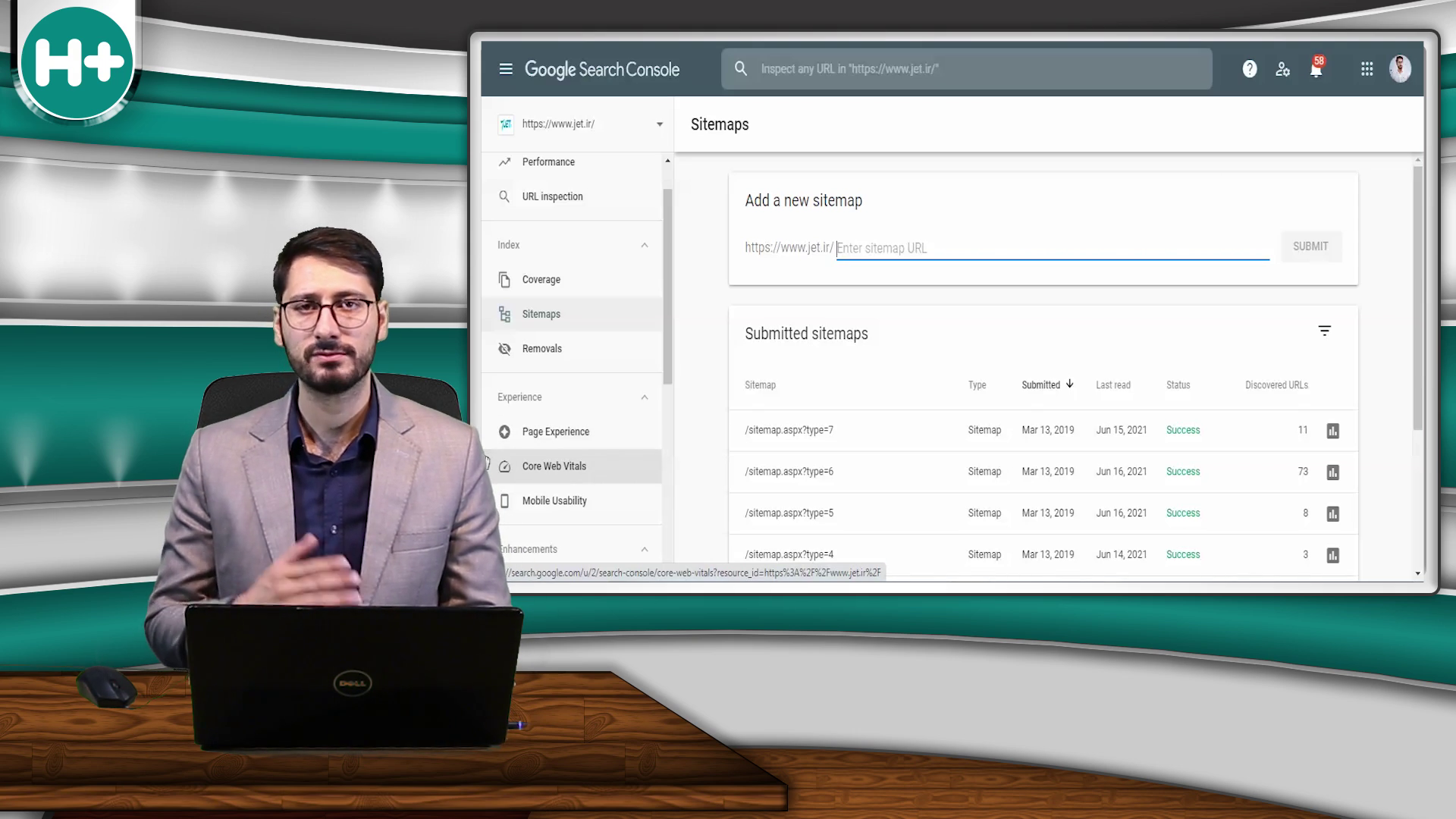Image resolution: width=1456 pixels, height=819 pixels.
Task: Go to Coverage report
Action: point(541,280)
